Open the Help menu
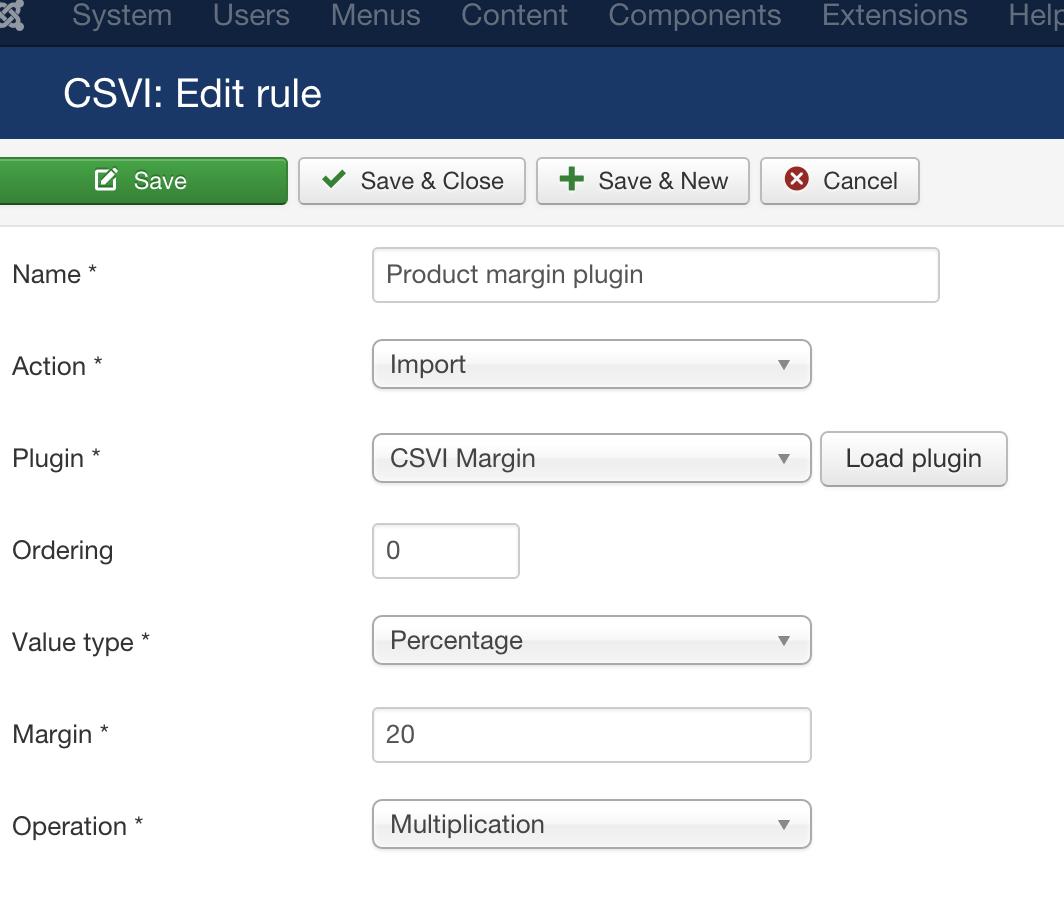 [1036, 15]
